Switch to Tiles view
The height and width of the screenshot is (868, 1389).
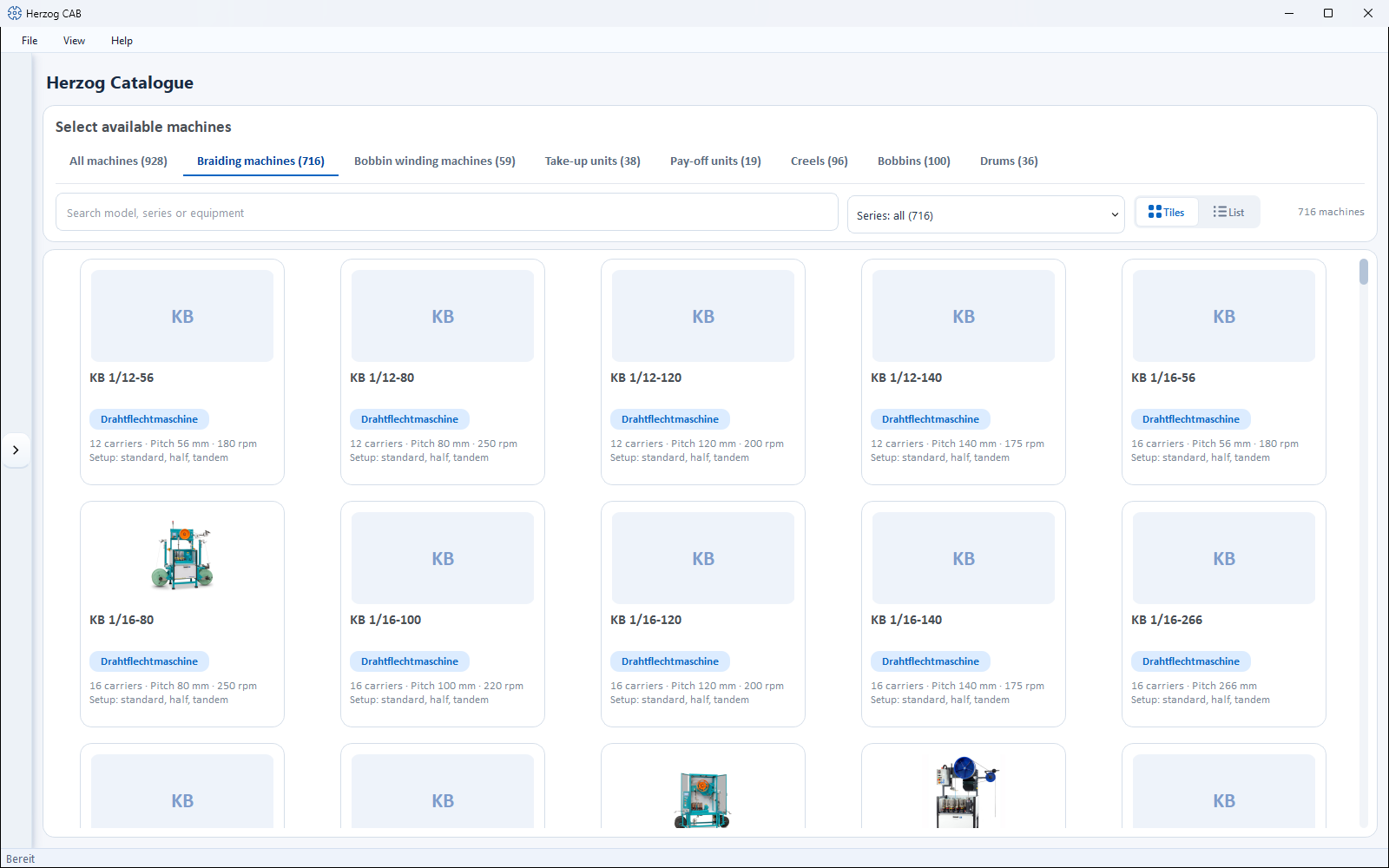[x=1166, y=212]
